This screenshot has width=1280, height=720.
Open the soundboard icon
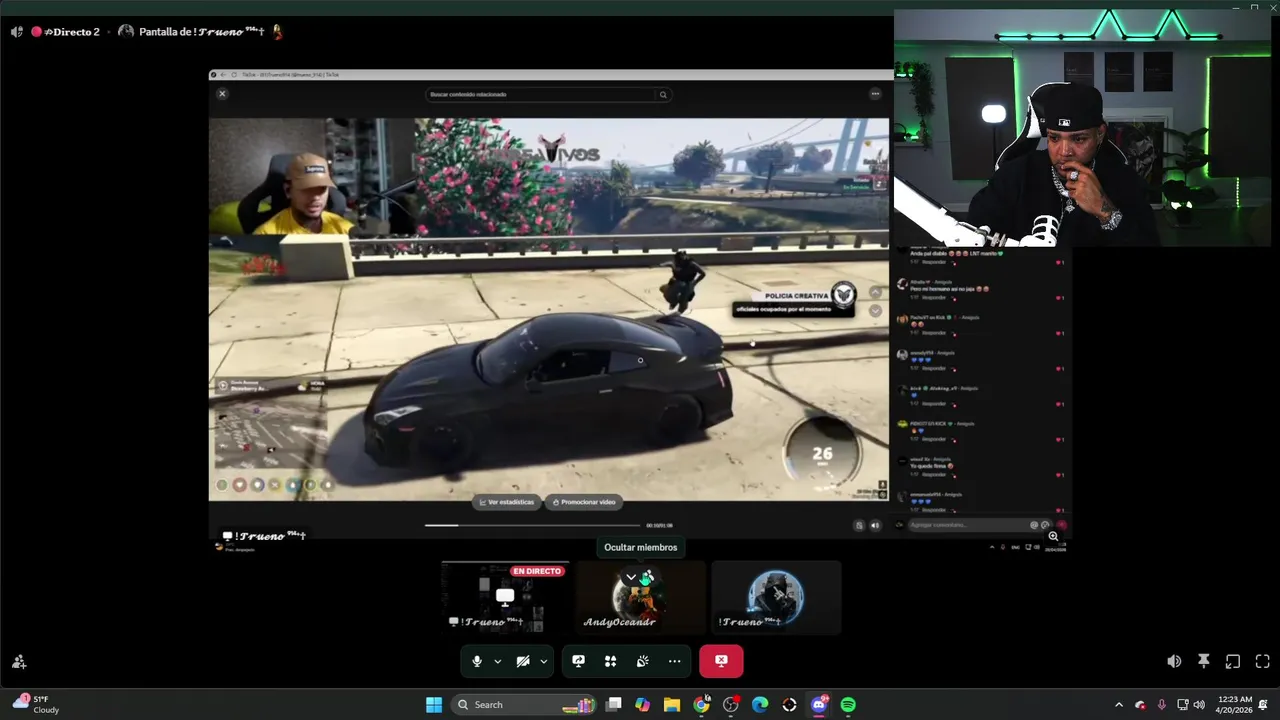[642, 661]
